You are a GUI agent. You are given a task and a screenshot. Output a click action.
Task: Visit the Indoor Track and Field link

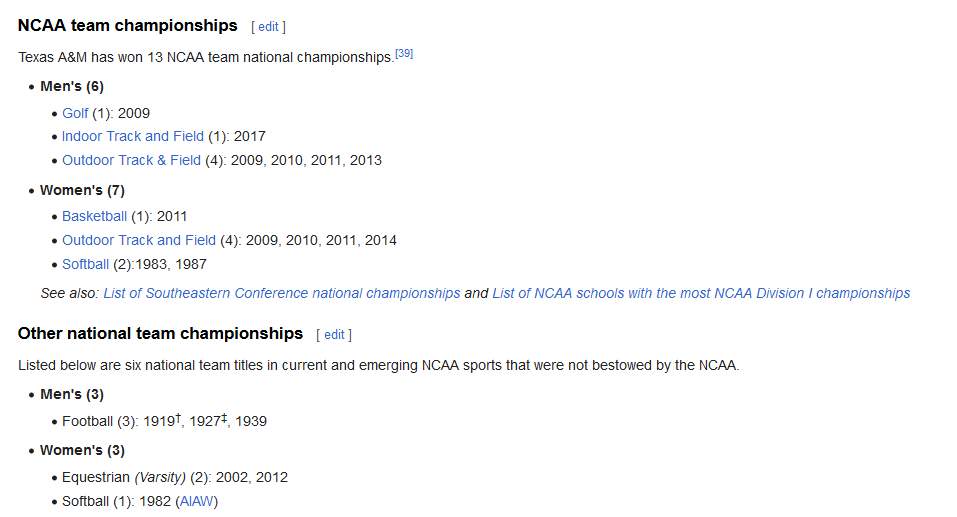132,136
